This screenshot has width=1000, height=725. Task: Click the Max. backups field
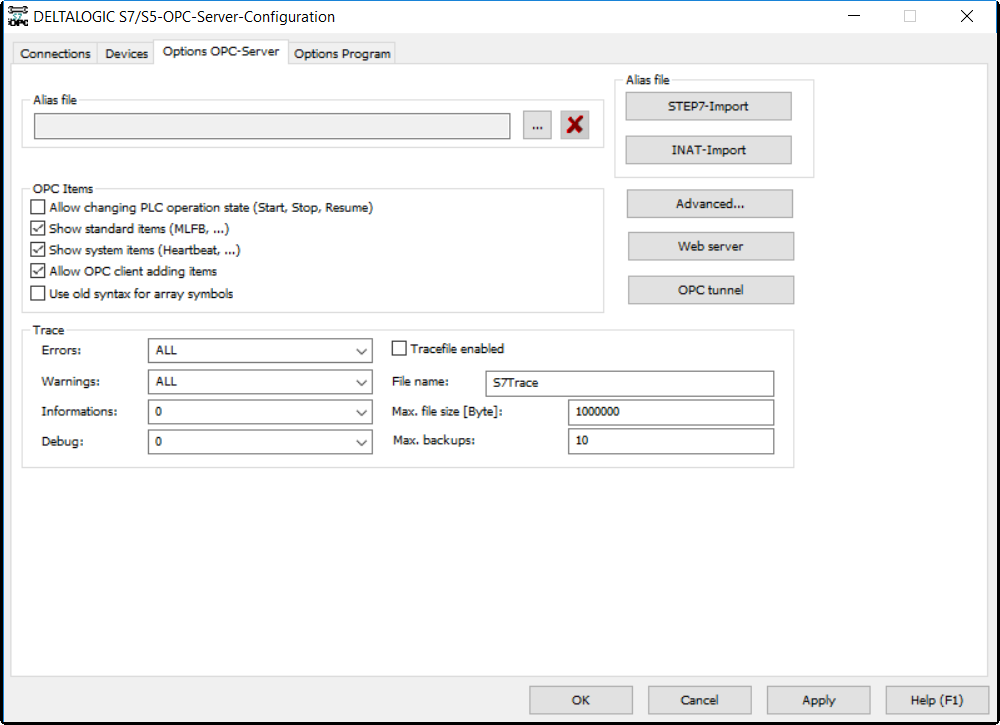tap(671, 441)
